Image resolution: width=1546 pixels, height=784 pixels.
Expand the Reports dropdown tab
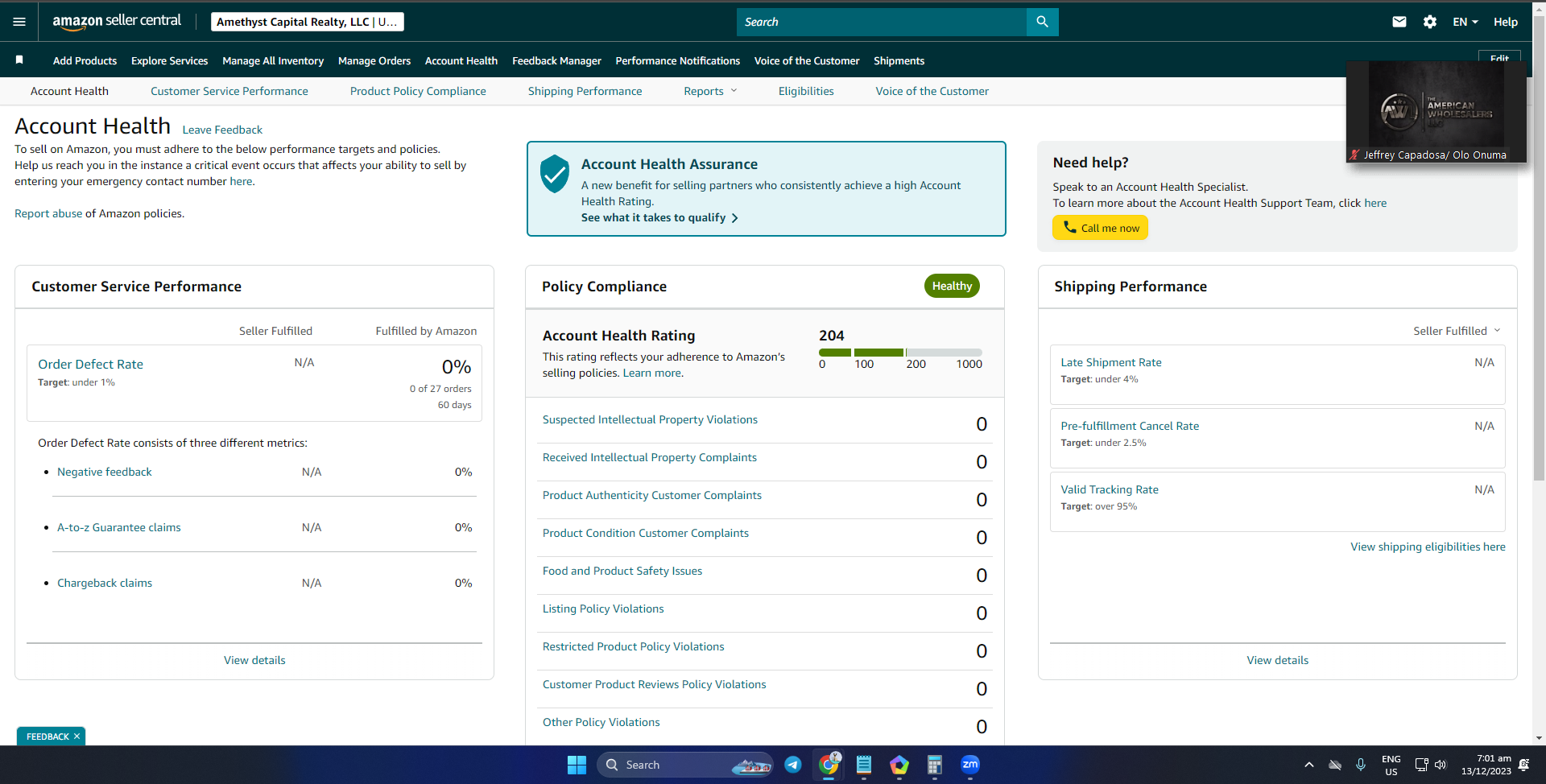710,91
